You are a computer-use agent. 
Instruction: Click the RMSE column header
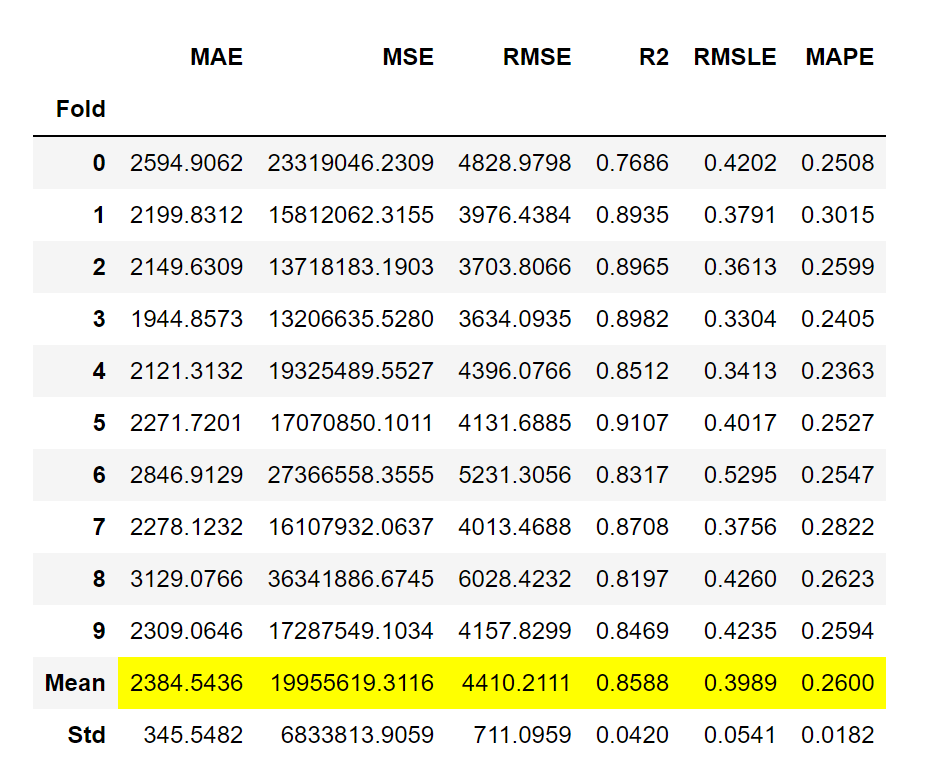point(537,57)
